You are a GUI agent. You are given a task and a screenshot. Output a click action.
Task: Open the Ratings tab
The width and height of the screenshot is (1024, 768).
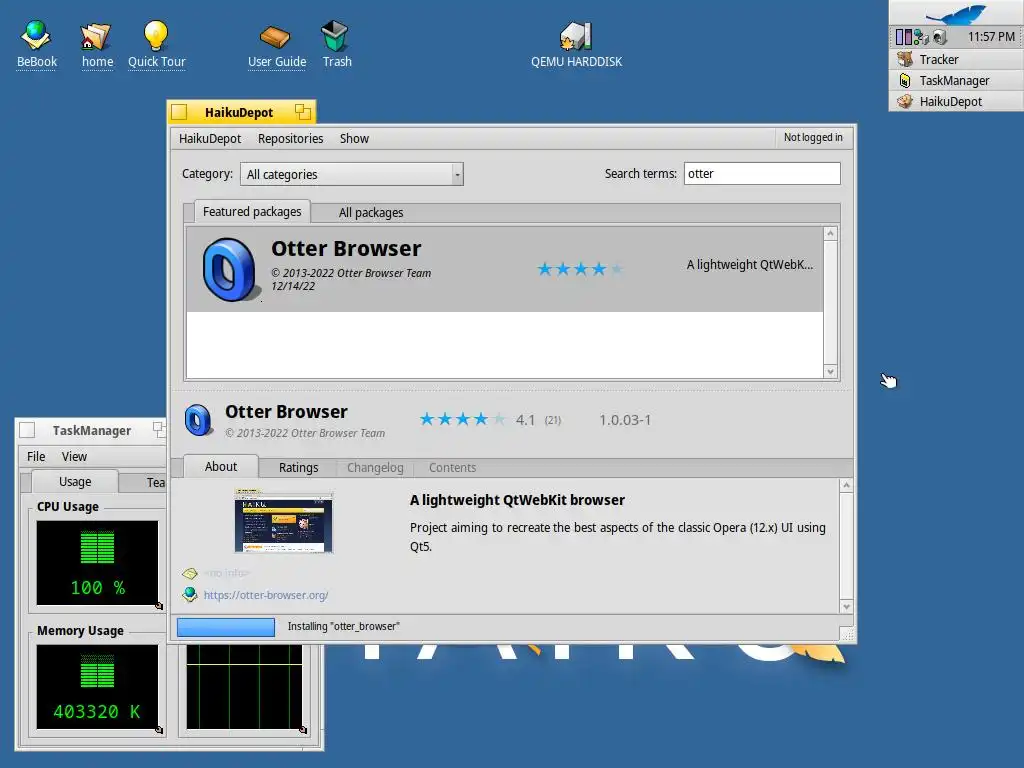pos(298,468)
